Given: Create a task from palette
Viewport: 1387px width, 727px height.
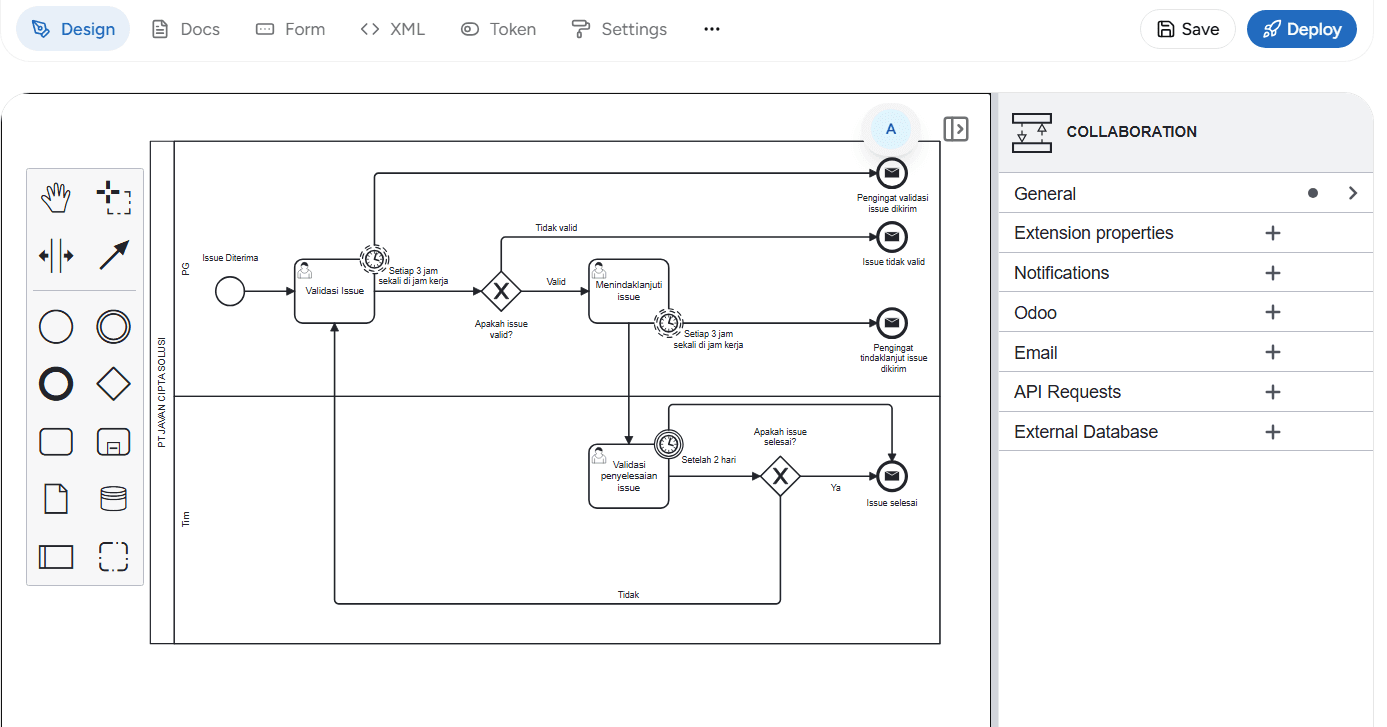Looking at the screenshot, I should click(x=56, y=441).
